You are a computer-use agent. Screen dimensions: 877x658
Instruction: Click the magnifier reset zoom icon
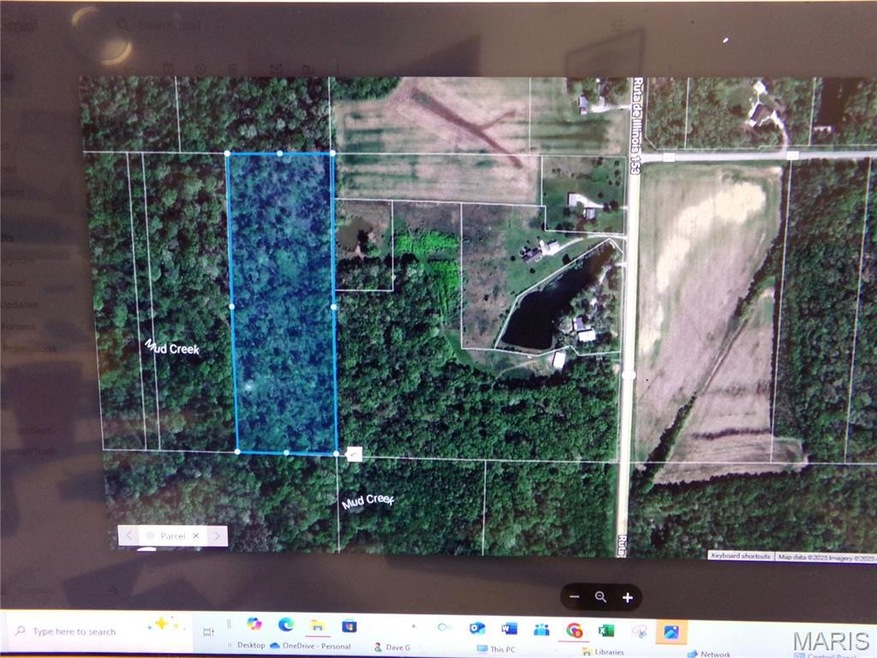[601, 597]
